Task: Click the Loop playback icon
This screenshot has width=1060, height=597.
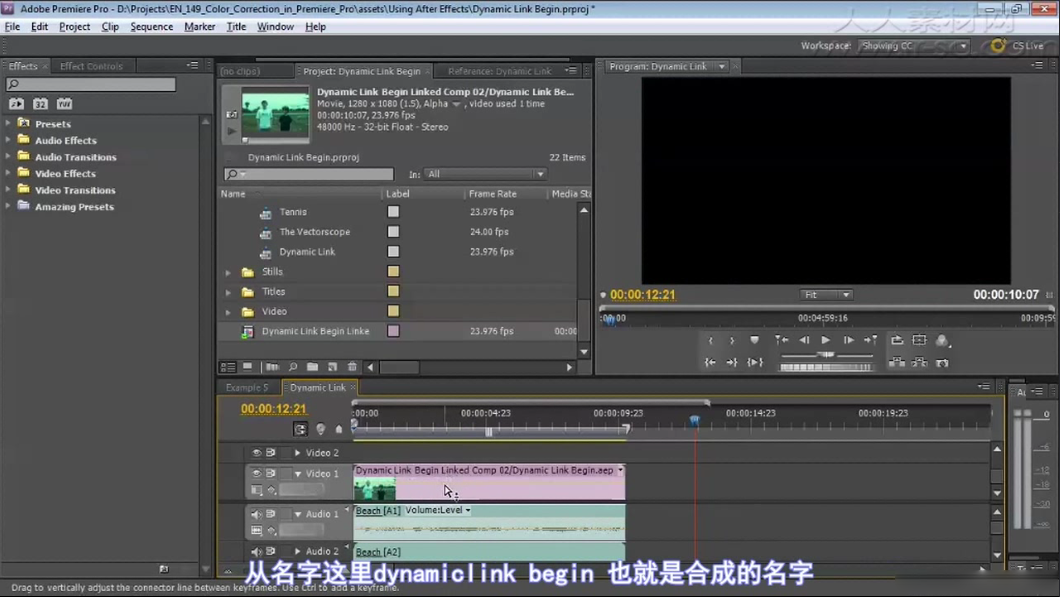Action: [897, 340]
